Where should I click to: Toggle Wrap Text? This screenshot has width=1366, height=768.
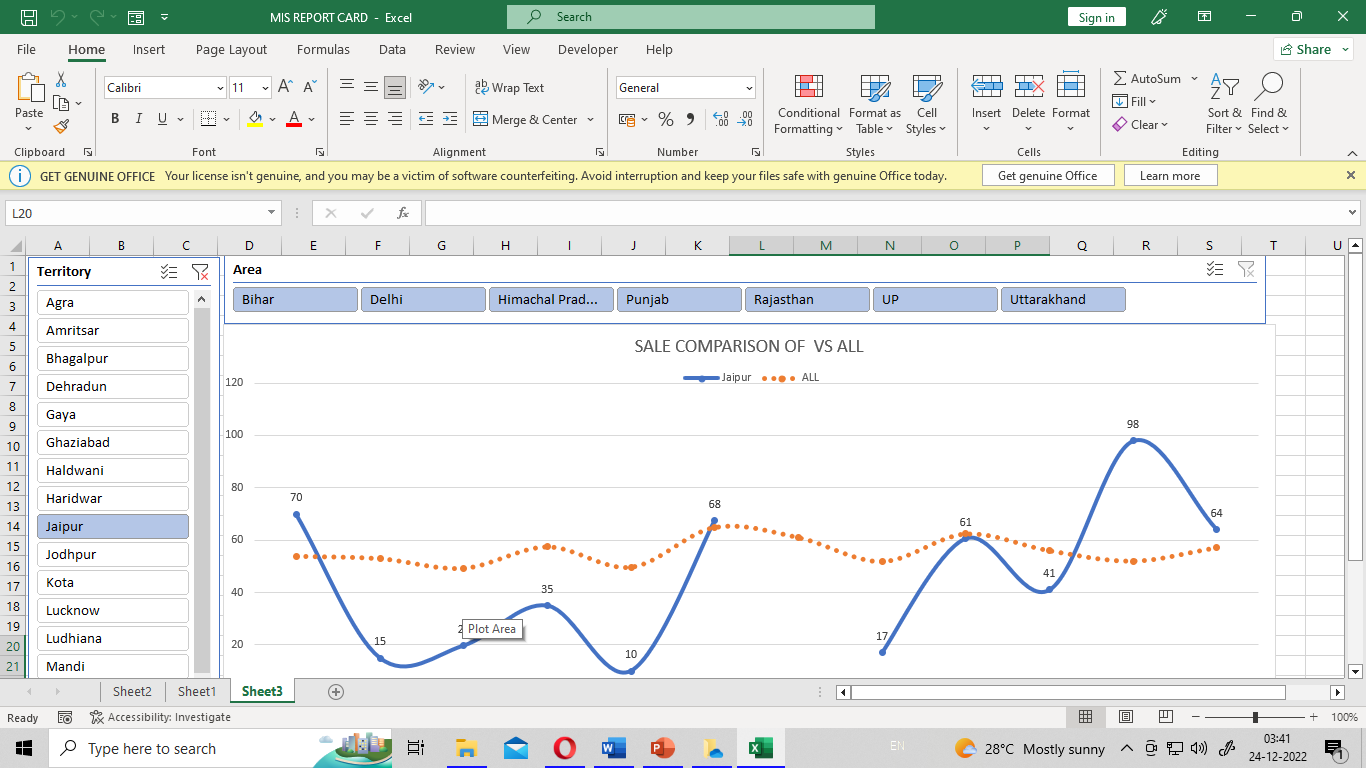[509, 87]
